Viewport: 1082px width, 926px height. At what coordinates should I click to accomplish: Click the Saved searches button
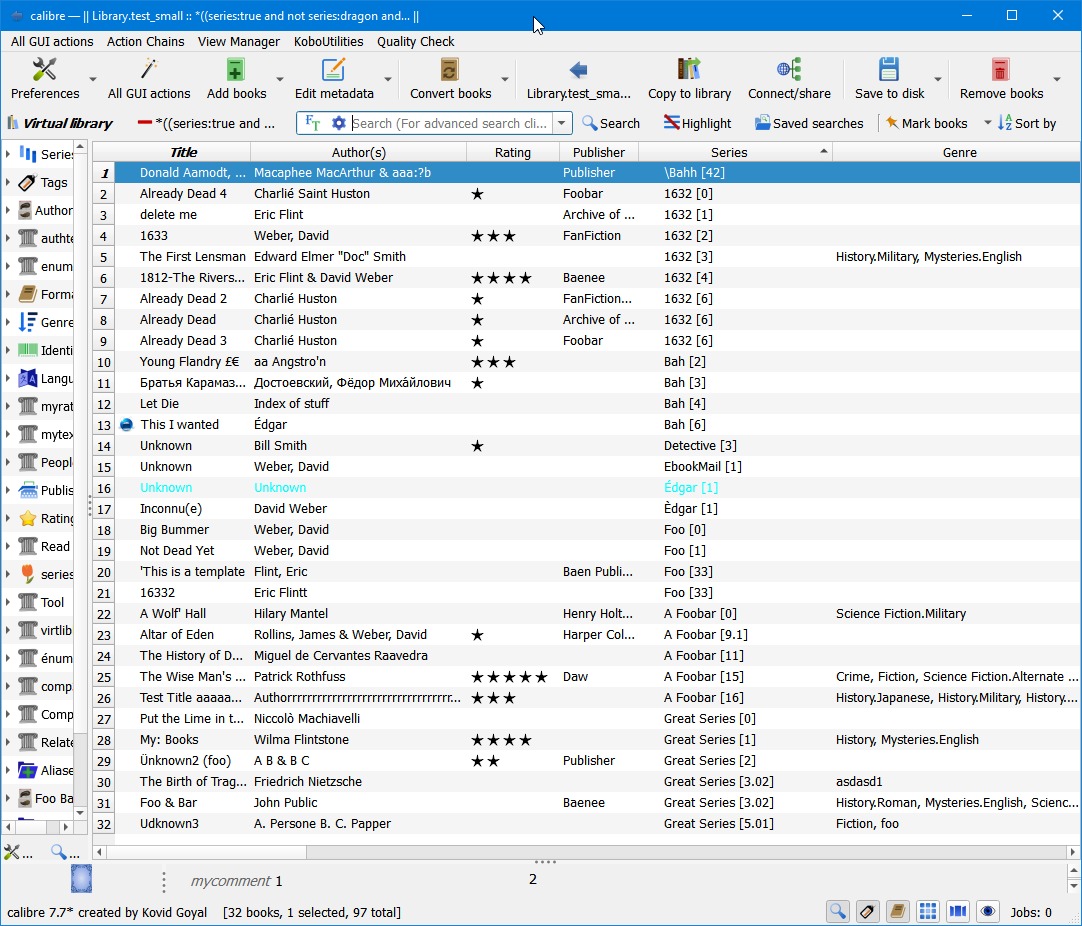[x=808, y=123]
